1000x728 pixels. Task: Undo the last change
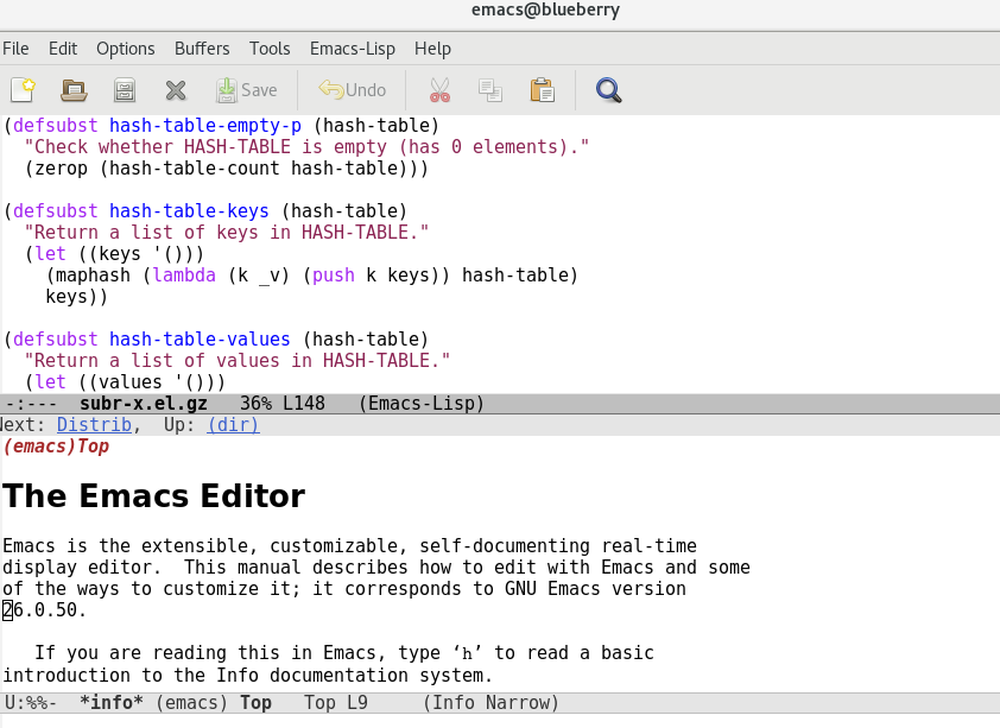352,90
